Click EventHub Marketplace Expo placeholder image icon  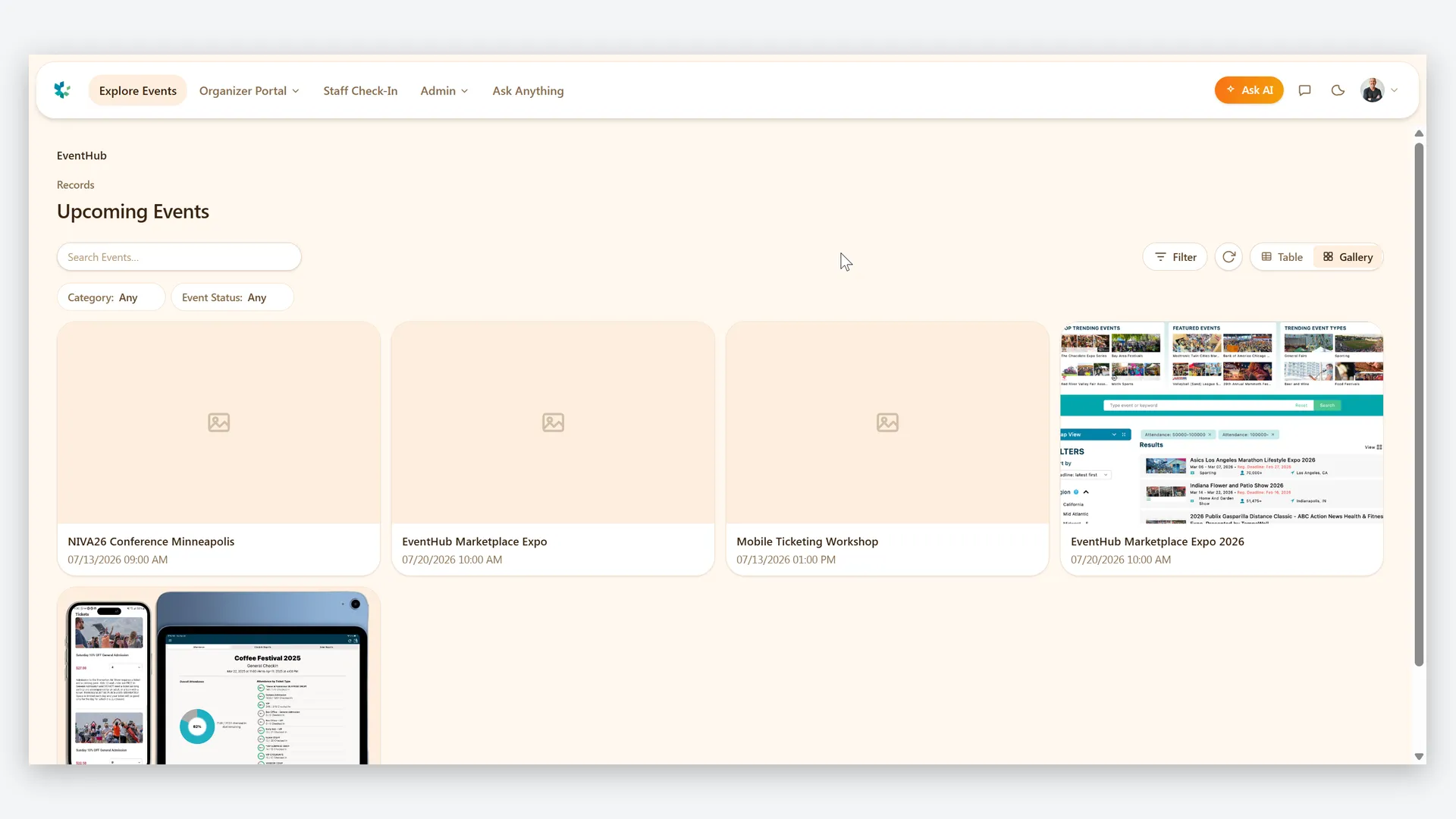click(553, 422)
